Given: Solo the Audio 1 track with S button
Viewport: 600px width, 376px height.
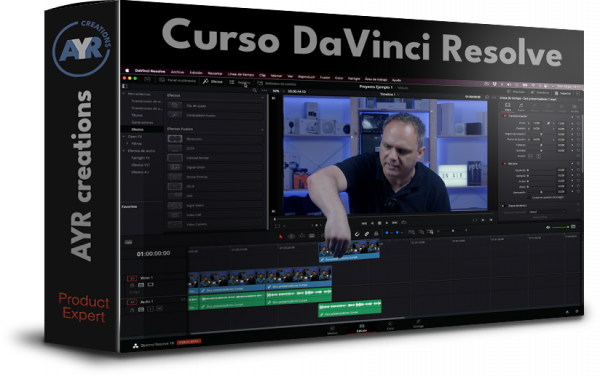Looking at the screenshot, I should [x=151, y=308].
